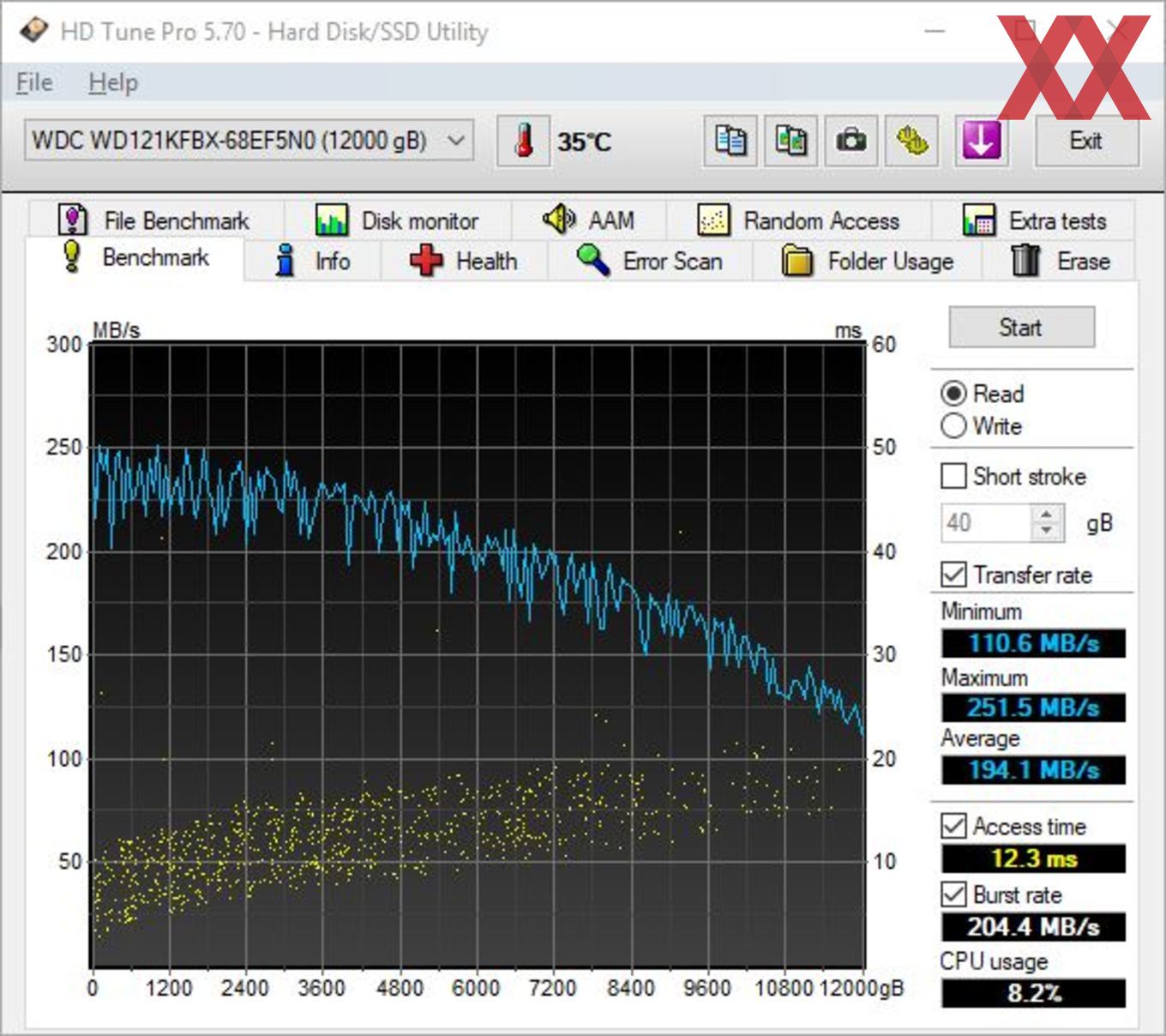Image resolution: width=1166 pixels, height=1036 pixels.
Task: Switch to the Disk monitor tab
Action: pyautogui.click(x=397, y=220)
